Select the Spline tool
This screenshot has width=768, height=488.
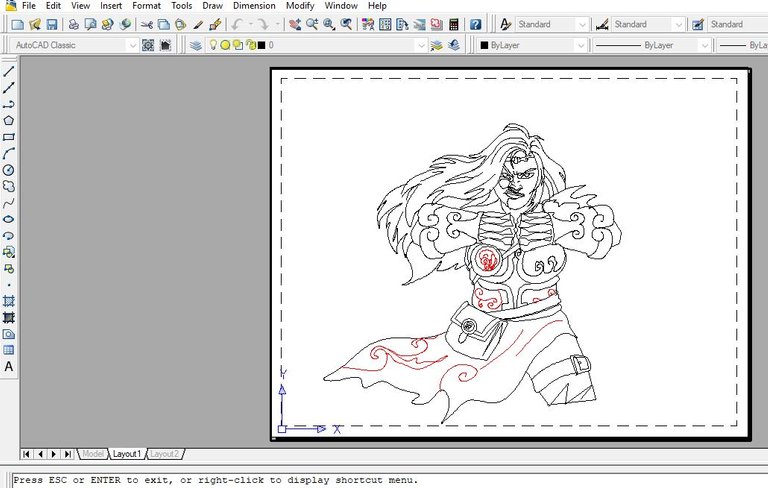point(9,203)
